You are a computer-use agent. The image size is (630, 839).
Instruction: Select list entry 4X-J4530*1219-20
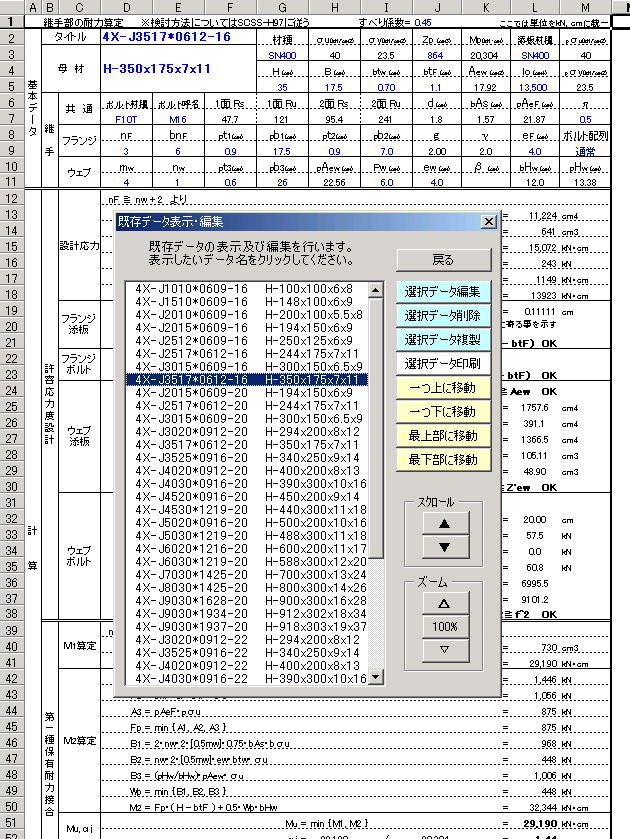click(x=247, y=510)
